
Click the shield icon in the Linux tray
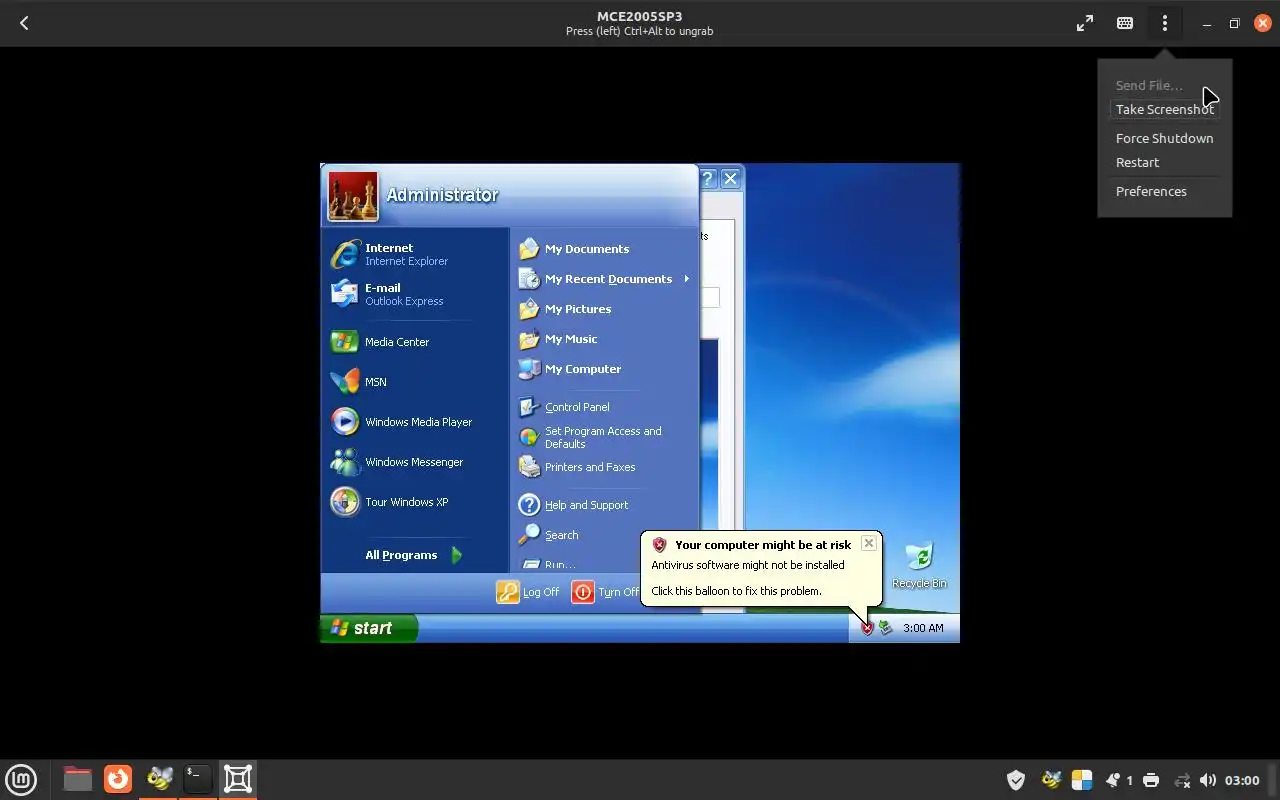pos(1016,780)
